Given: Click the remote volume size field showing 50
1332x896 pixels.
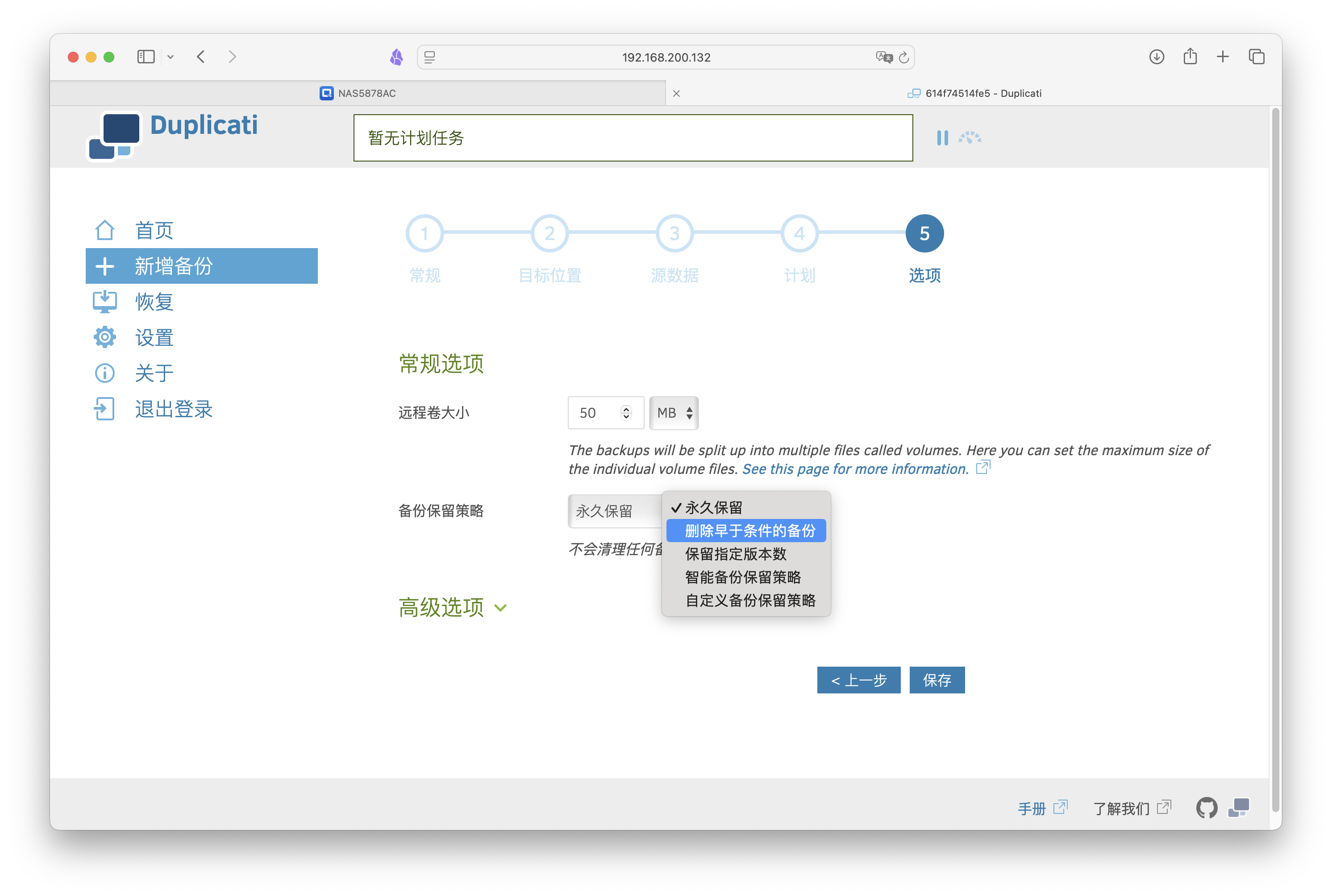Looking at the screenshot, I should point(605,413).
